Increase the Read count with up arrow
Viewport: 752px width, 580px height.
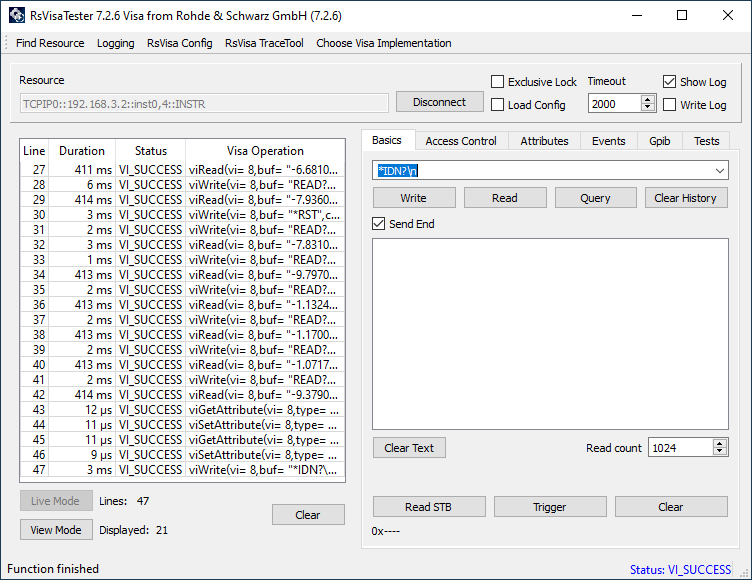click(x=719, y=444)
